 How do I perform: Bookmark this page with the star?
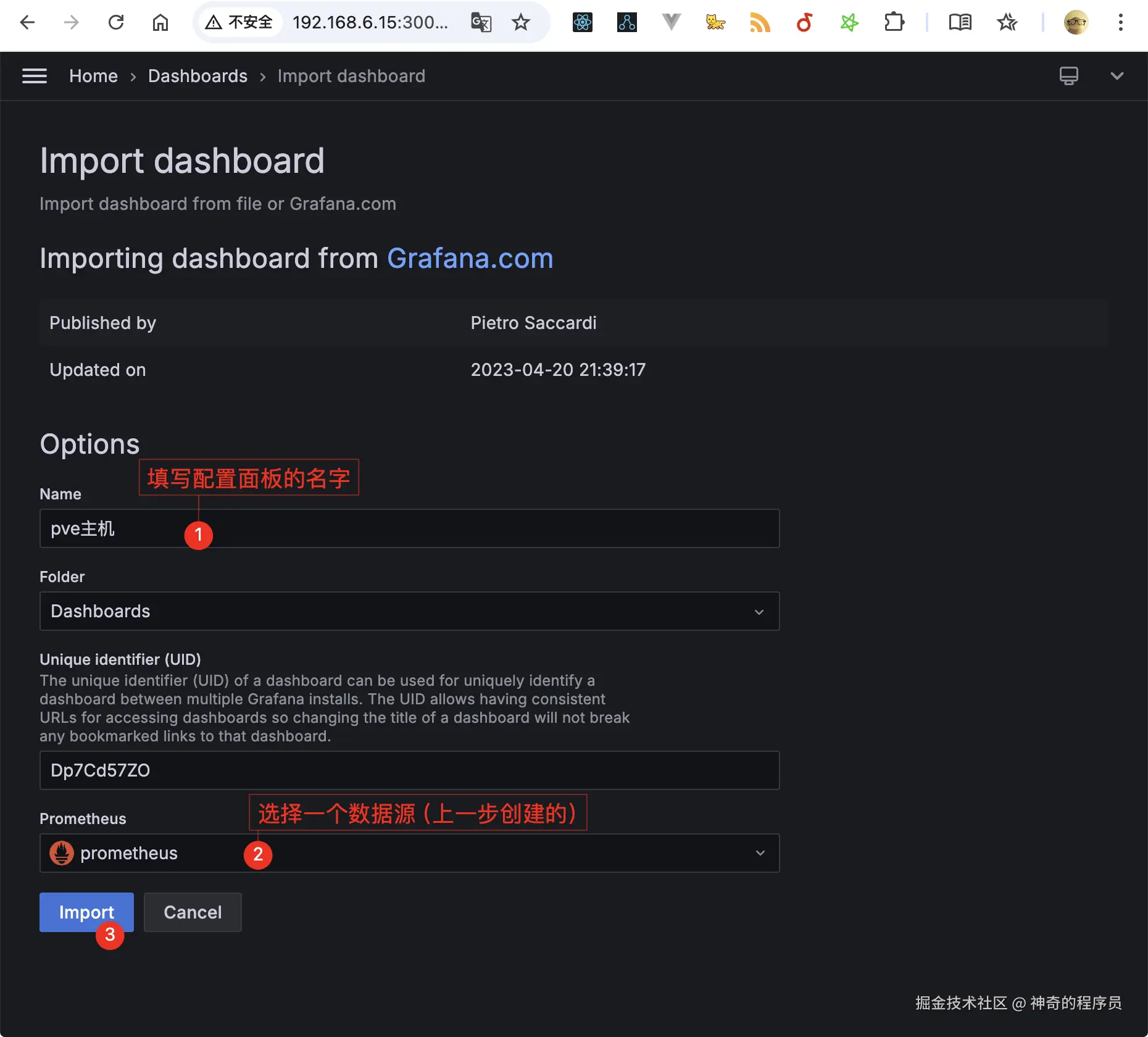[521, 23]
